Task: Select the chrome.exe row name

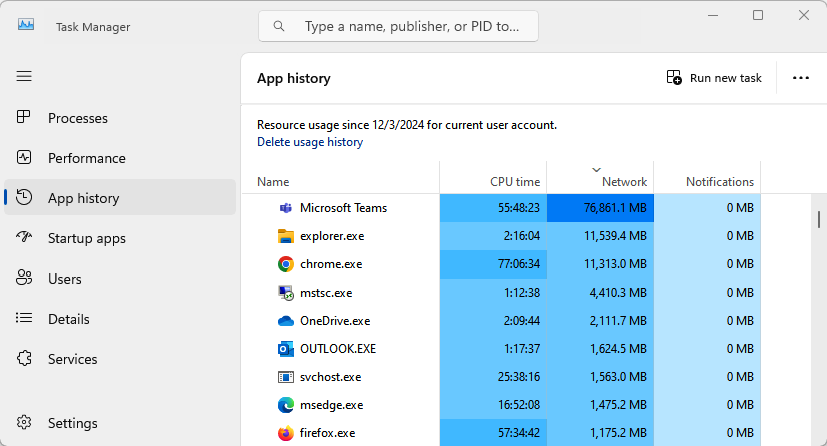Action: pyautogui.click(x=331, y=264)
